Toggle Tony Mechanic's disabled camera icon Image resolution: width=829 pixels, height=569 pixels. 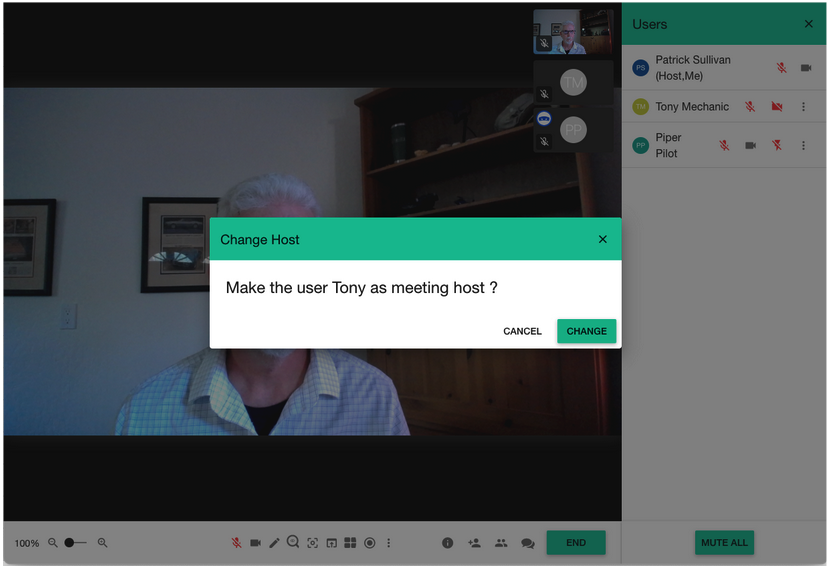pos(777,107)
